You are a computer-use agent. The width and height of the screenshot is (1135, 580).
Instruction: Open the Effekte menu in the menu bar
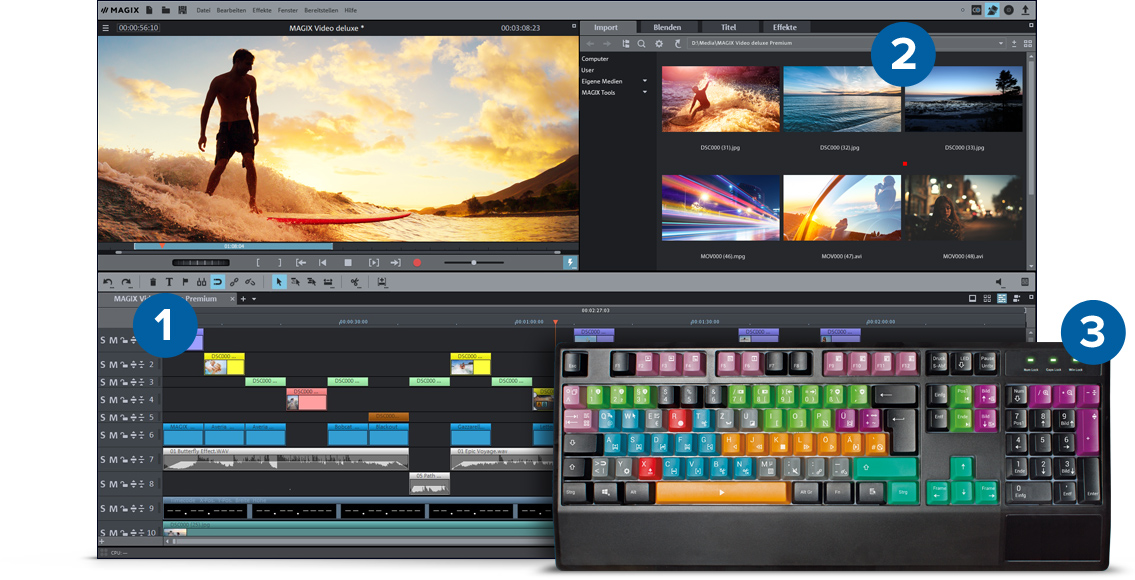coord(262,10)
